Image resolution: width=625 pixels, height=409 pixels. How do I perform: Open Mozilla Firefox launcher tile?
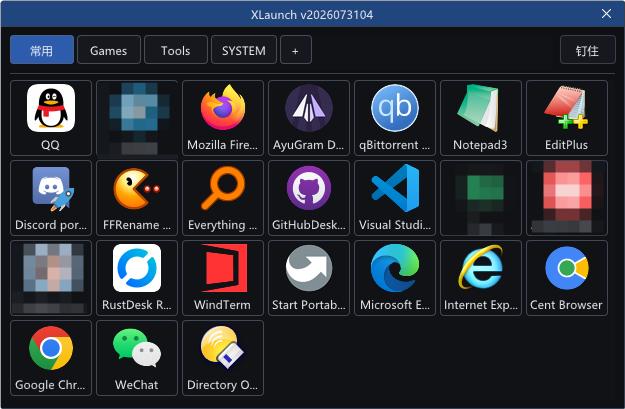pyautogui.click(x=223, y=118)
